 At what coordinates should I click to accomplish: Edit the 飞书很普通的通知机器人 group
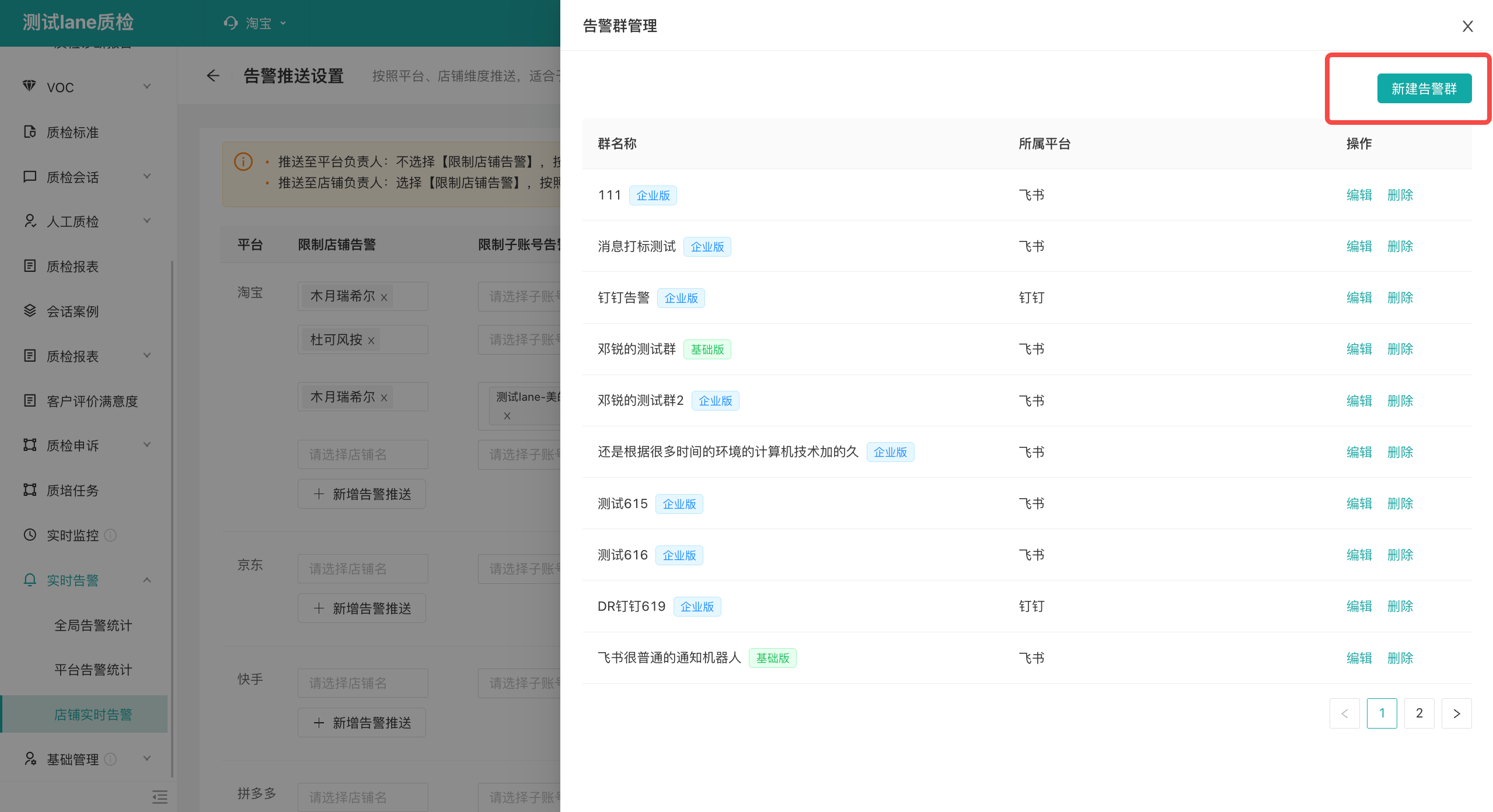[x=1359, y=658]
